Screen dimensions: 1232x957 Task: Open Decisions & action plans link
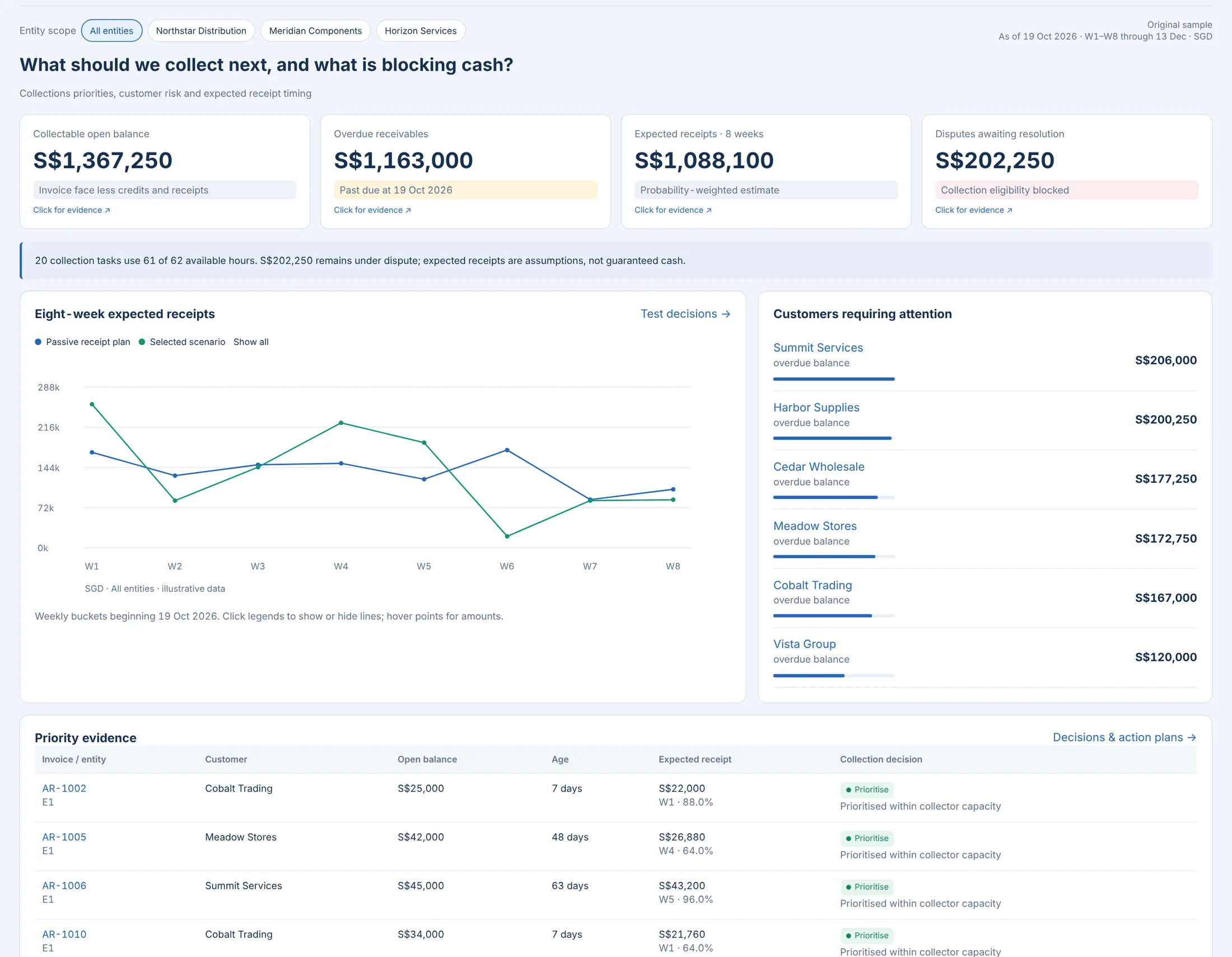[1124, 737]
